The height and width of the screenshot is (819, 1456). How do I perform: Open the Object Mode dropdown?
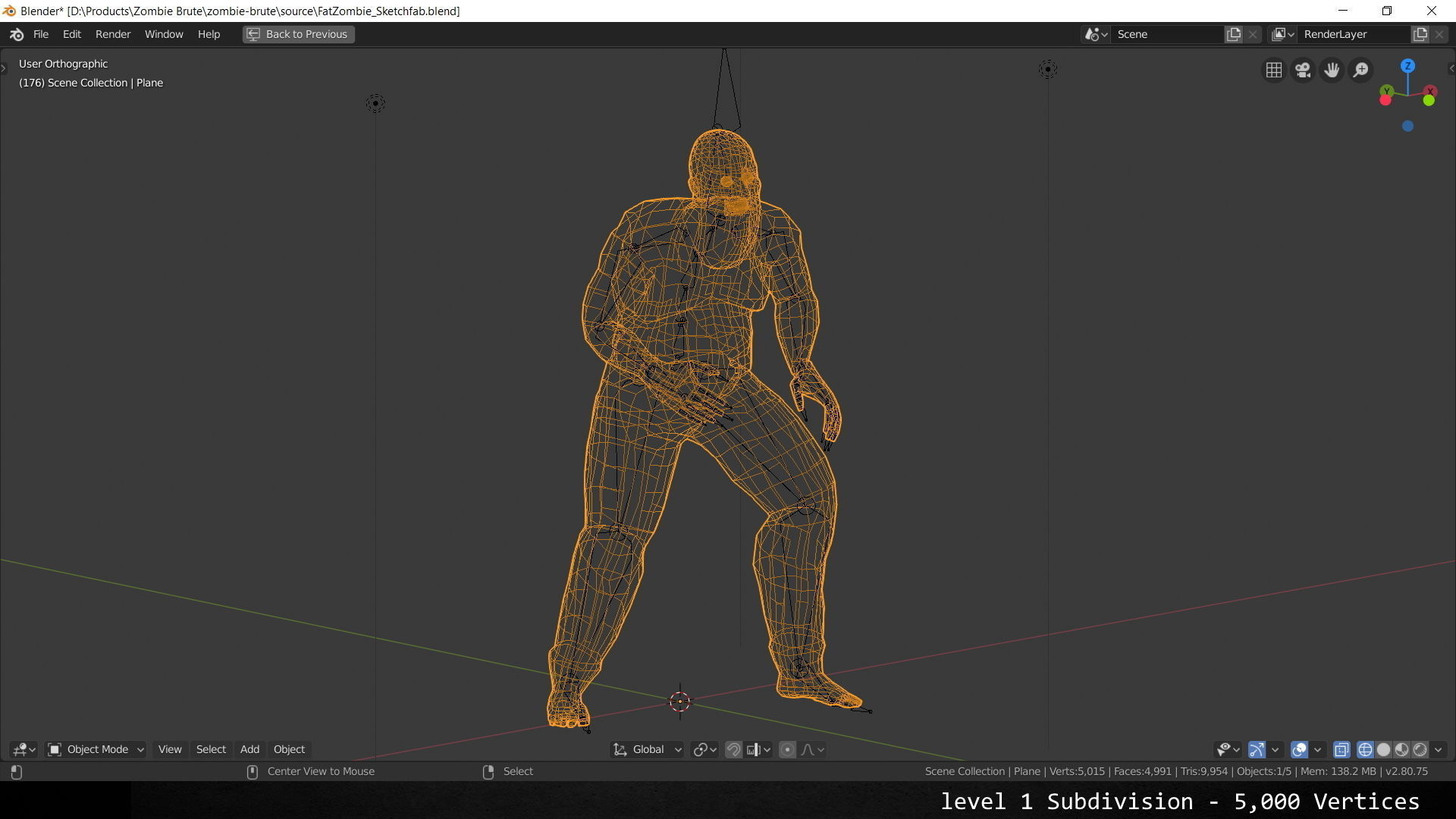pyautogui.click(x=96, y=750)
